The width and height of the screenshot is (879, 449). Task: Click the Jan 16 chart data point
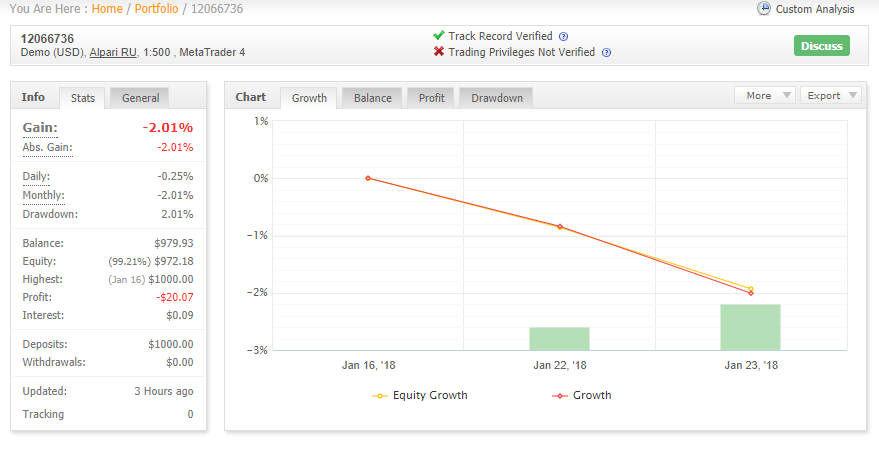(368, 178)
